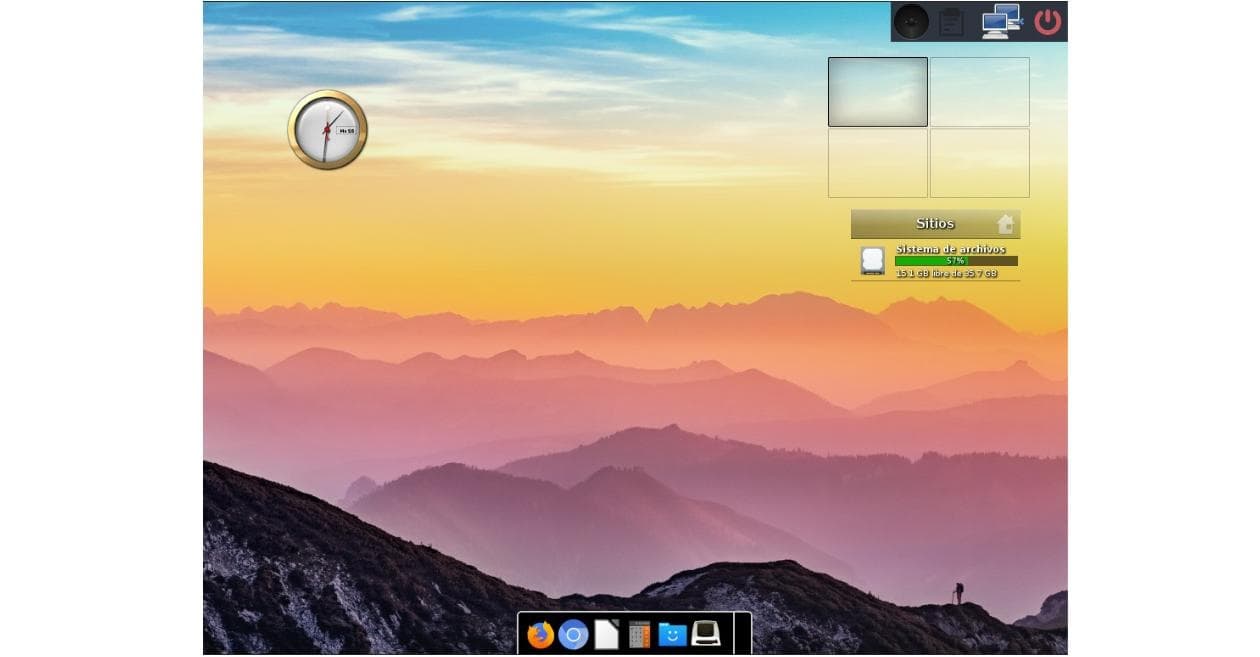This screenshot has height=657, width=1260.
Task: Switch to the bottom-left virtual desktop
Action: pos(877,163)
